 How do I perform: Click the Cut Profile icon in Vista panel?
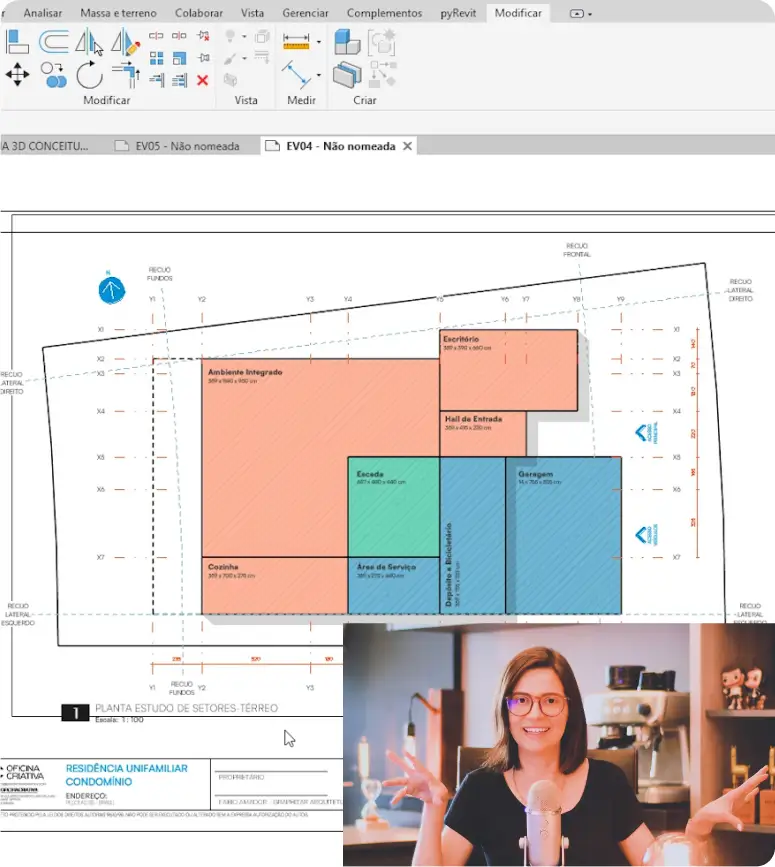point(231,80)
